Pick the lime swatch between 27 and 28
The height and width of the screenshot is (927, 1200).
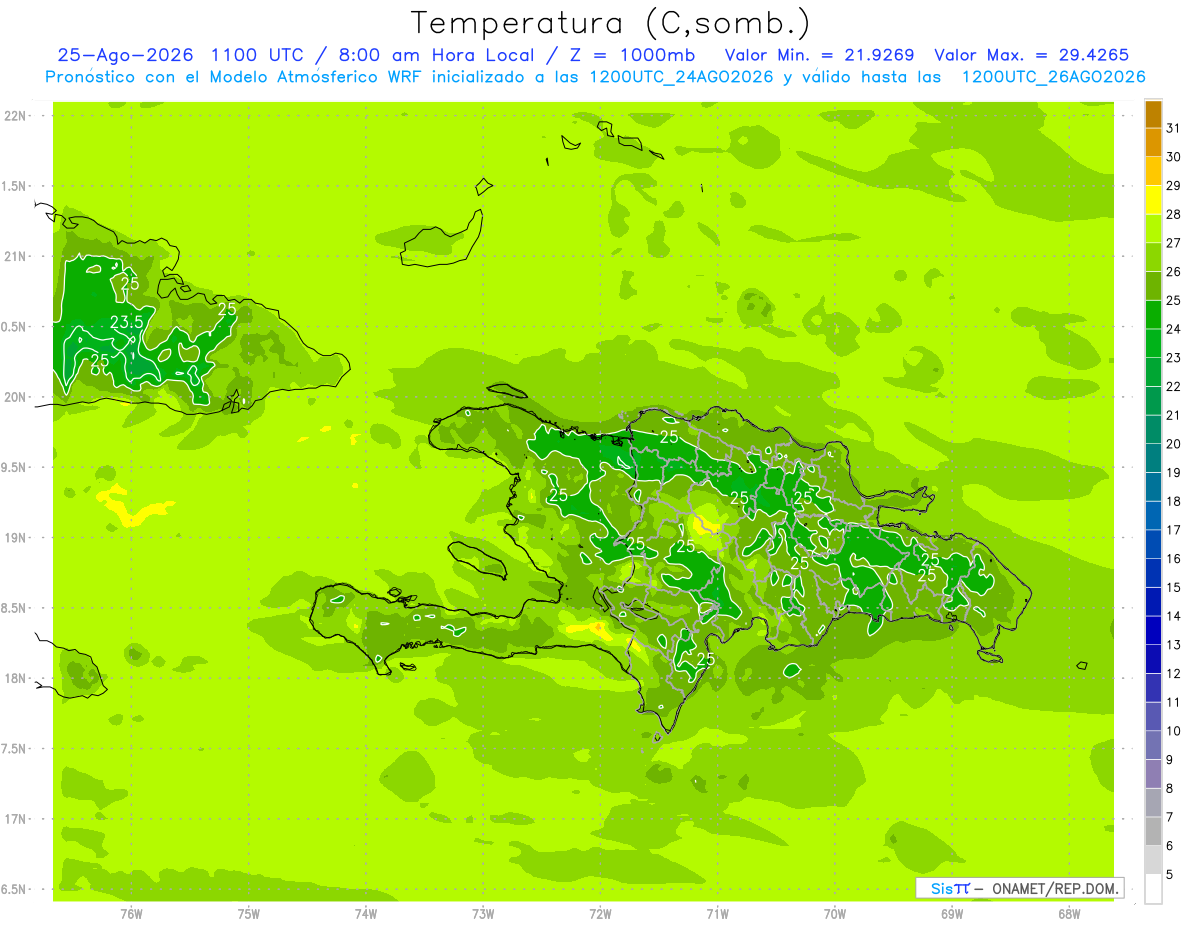coord(1153,229)
